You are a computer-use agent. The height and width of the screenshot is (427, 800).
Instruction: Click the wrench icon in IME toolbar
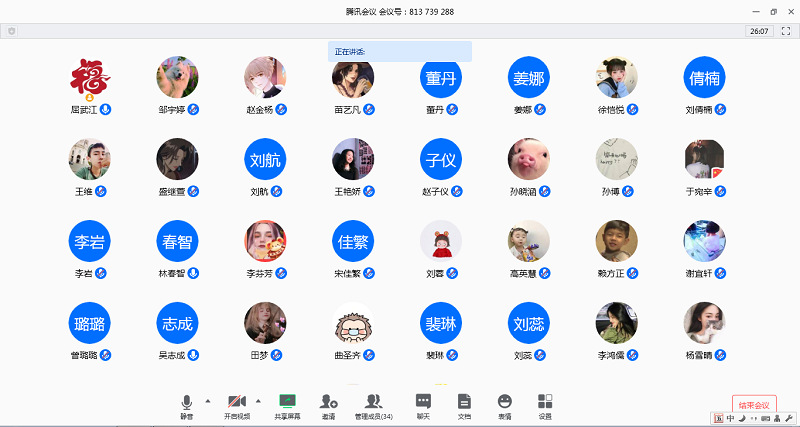point(789,416)
